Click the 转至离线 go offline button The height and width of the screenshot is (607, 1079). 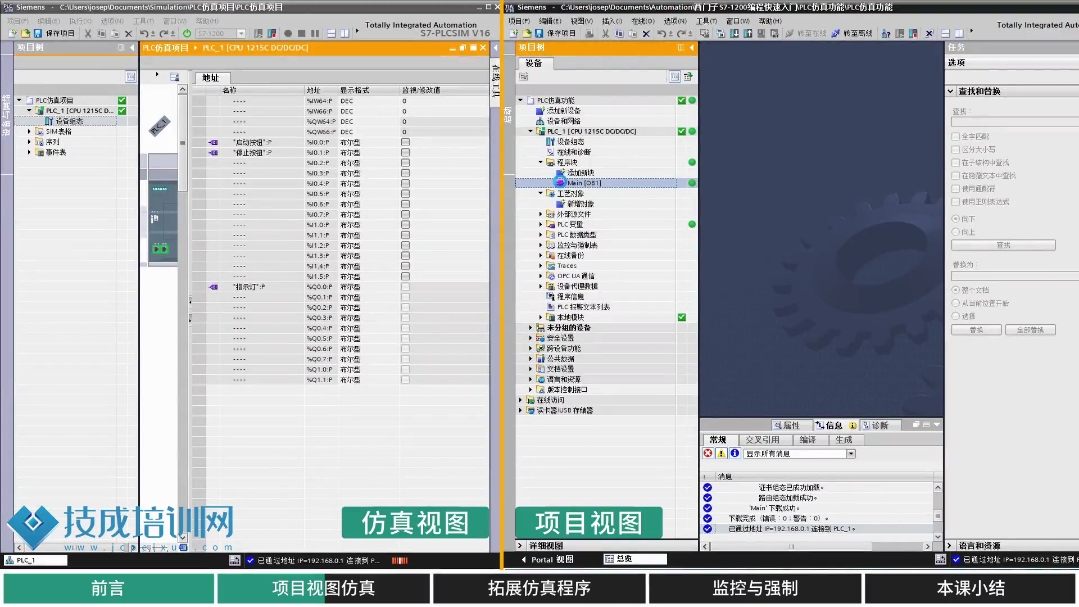click(852, 33)
